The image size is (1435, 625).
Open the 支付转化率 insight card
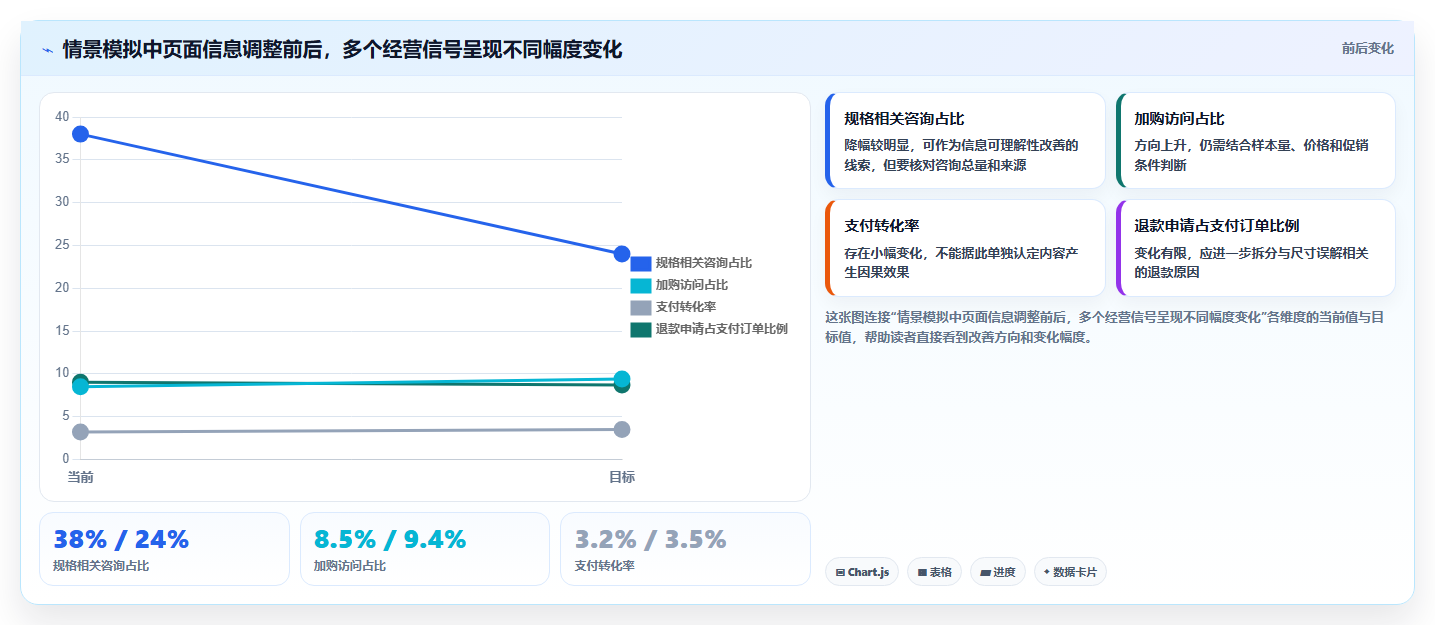click(965, 248)
